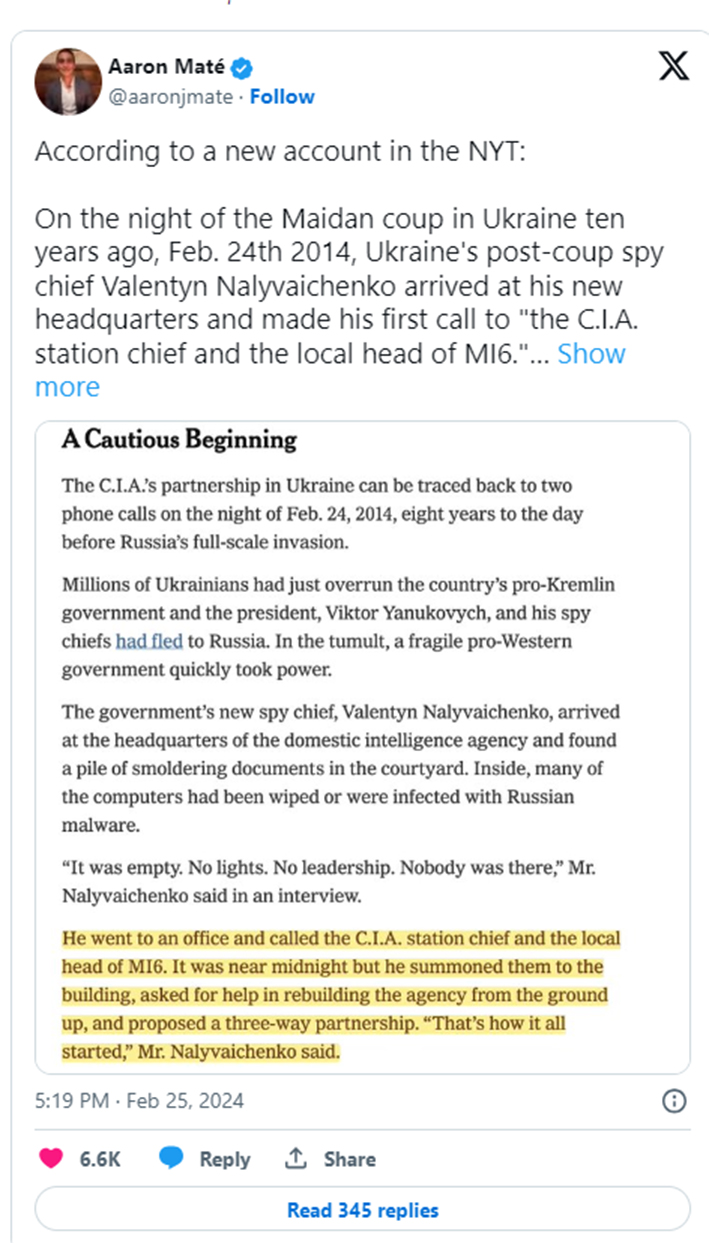Click the "A Cautious Beginning" heading
The image size is (709, 1243).
179,439
